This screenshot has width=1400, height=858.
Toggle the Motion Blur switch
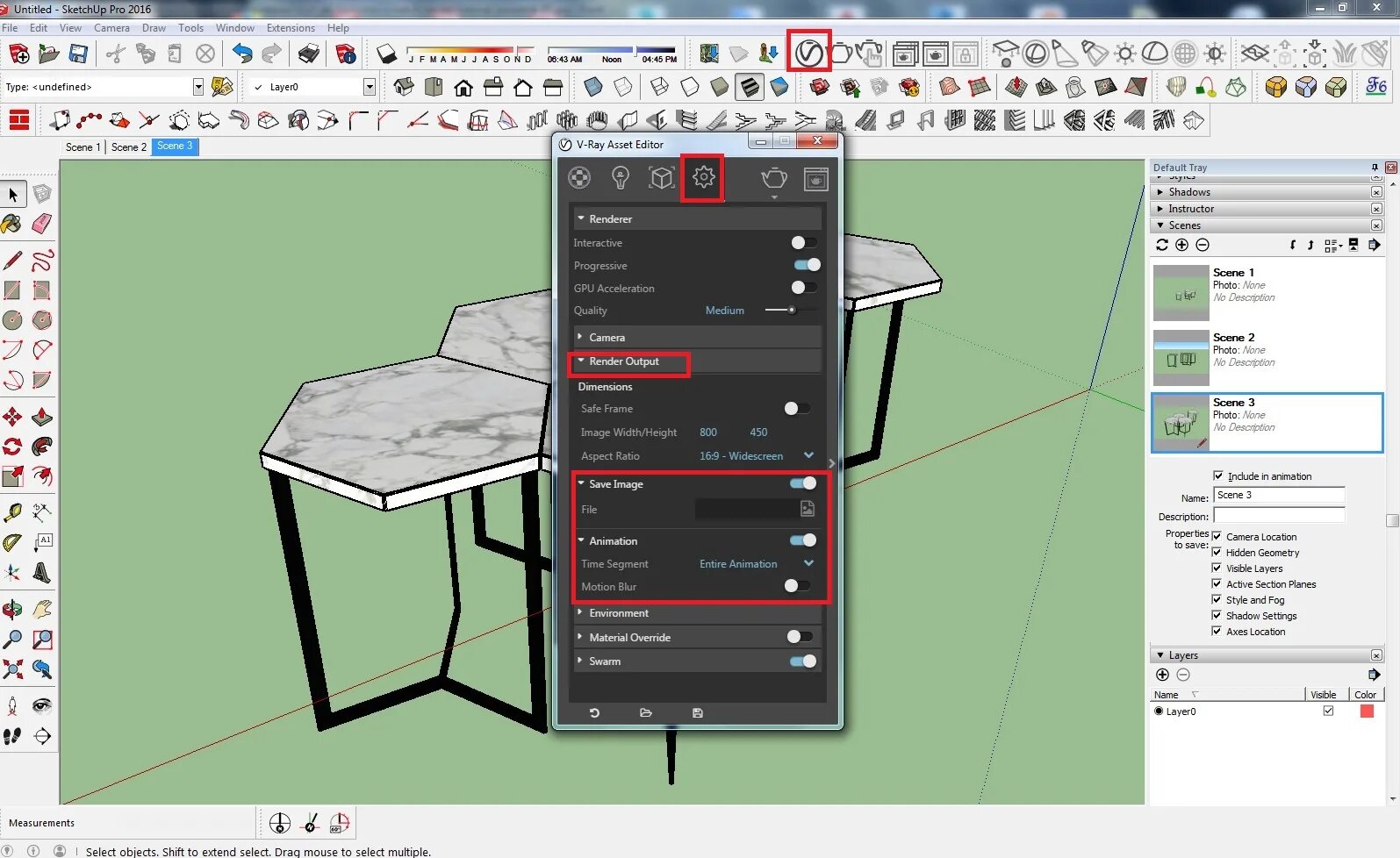point(797,585)
